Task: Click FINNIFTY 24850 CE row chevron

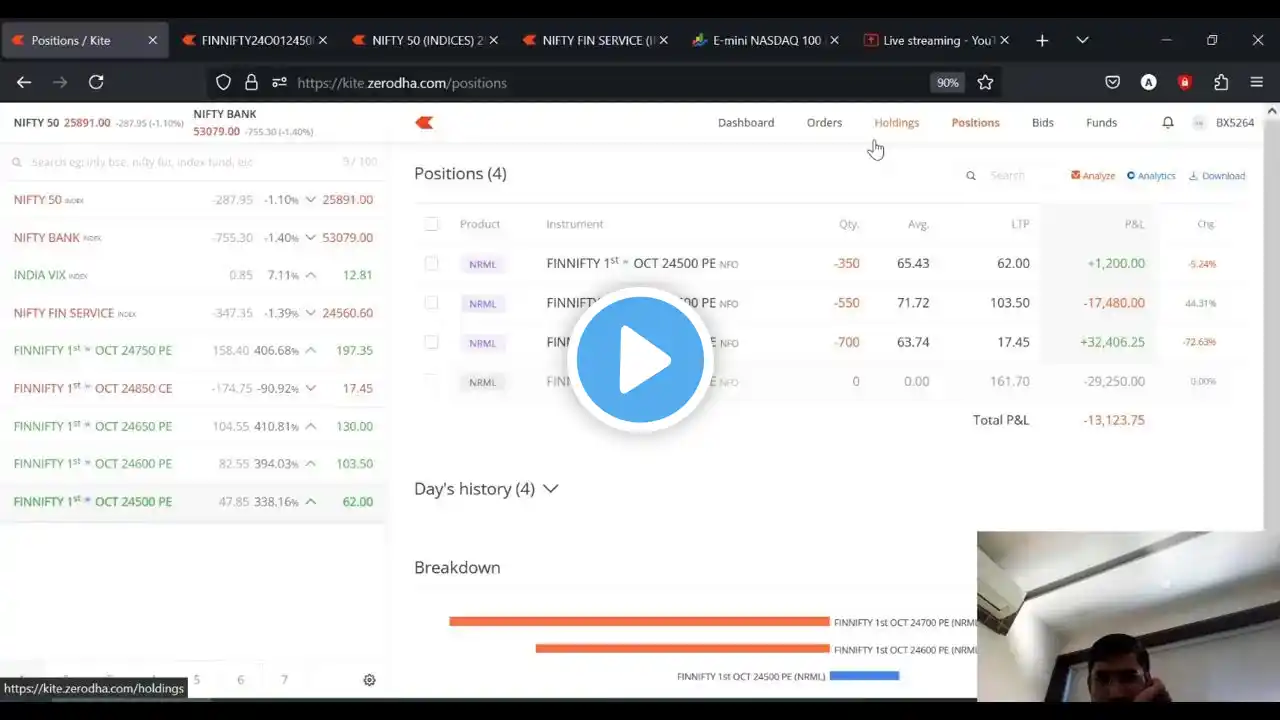Action: point(311,388)
